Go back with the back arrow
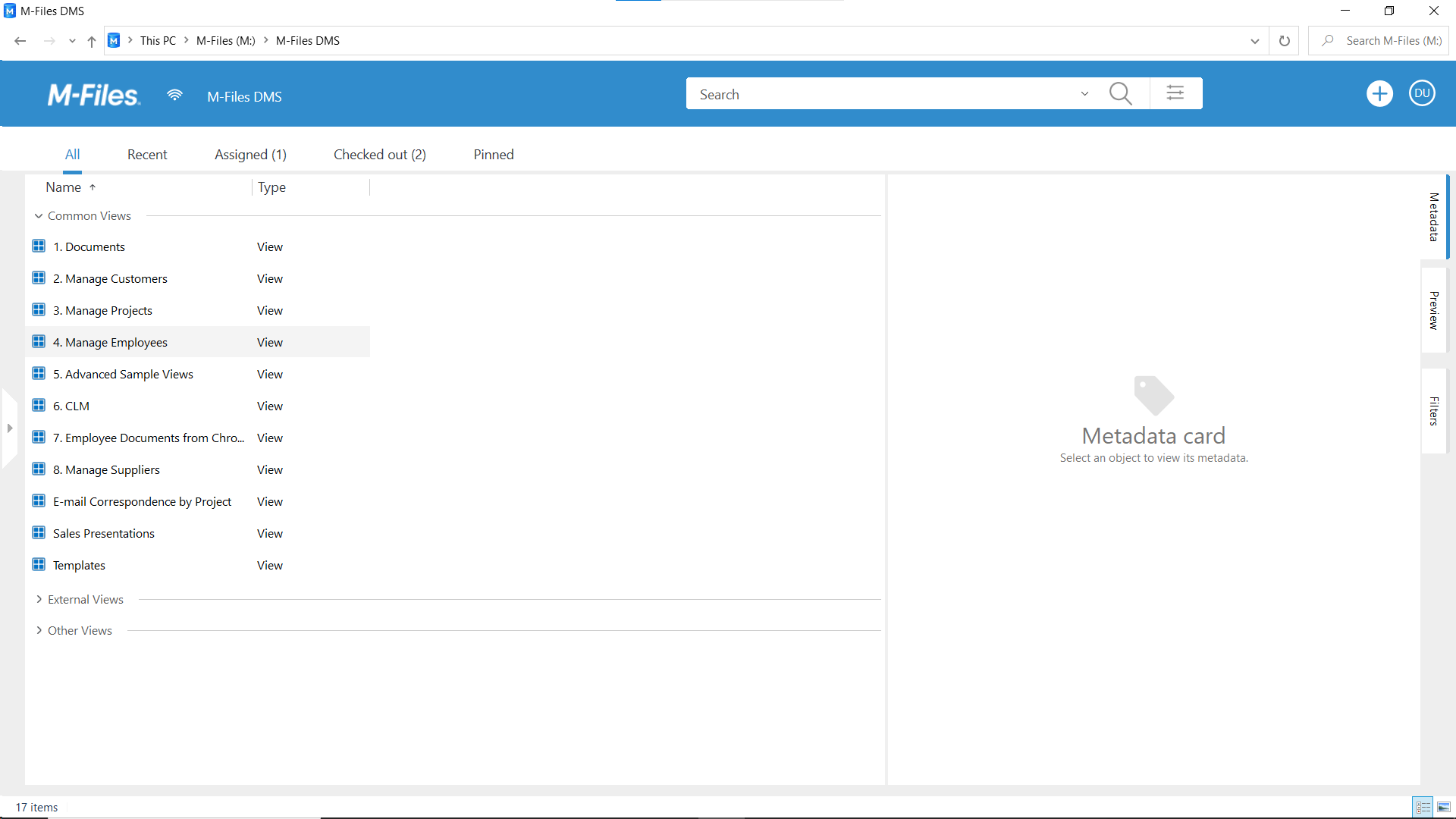The image size is (1456, 819). [x=20, y=41]
